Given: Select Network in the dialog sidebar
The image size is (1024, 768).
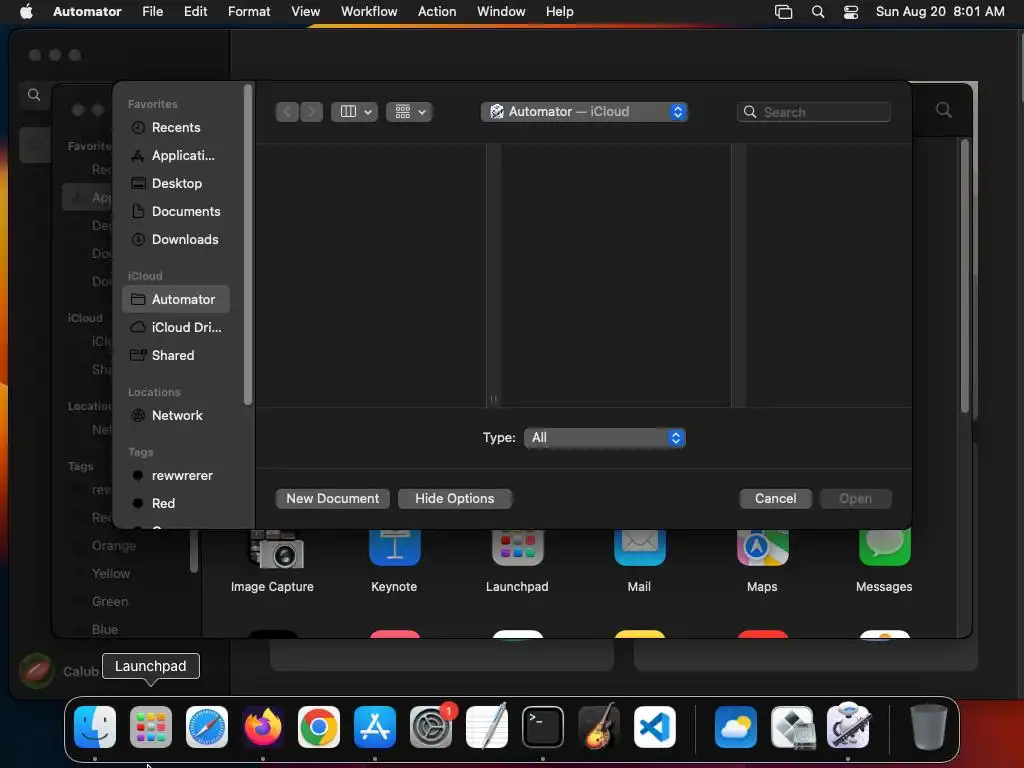Looking at the screenshot, I should pos(176,415).
